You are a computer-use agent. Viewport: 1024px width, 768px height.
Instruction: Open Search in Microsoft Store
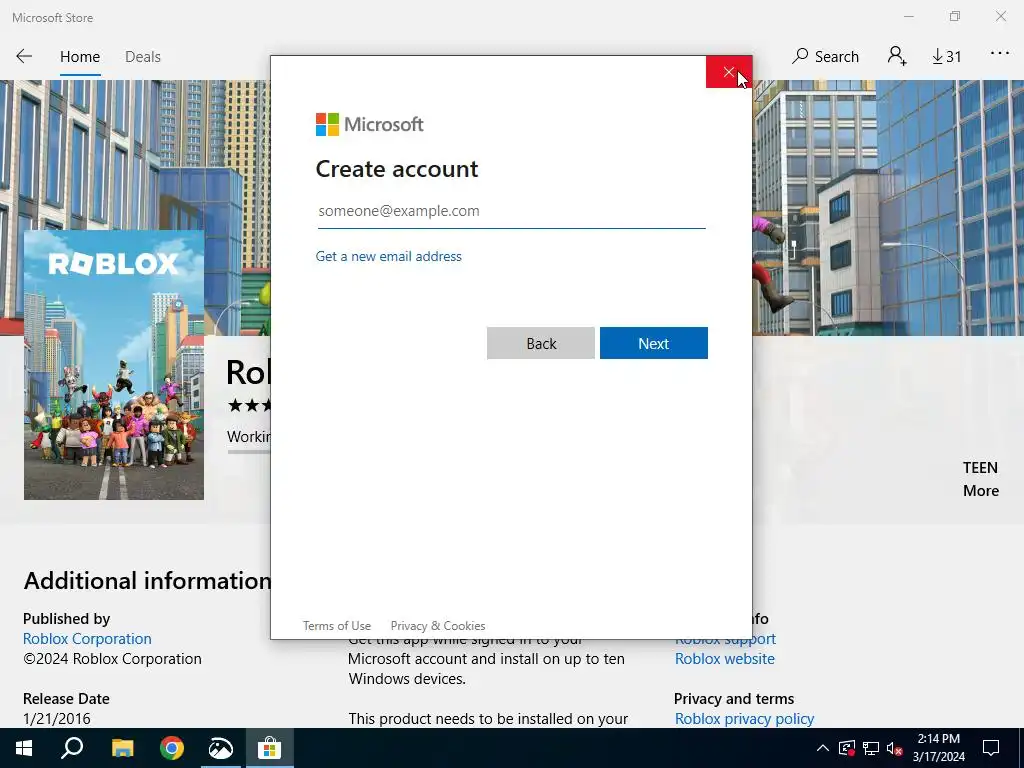(825, 56)
